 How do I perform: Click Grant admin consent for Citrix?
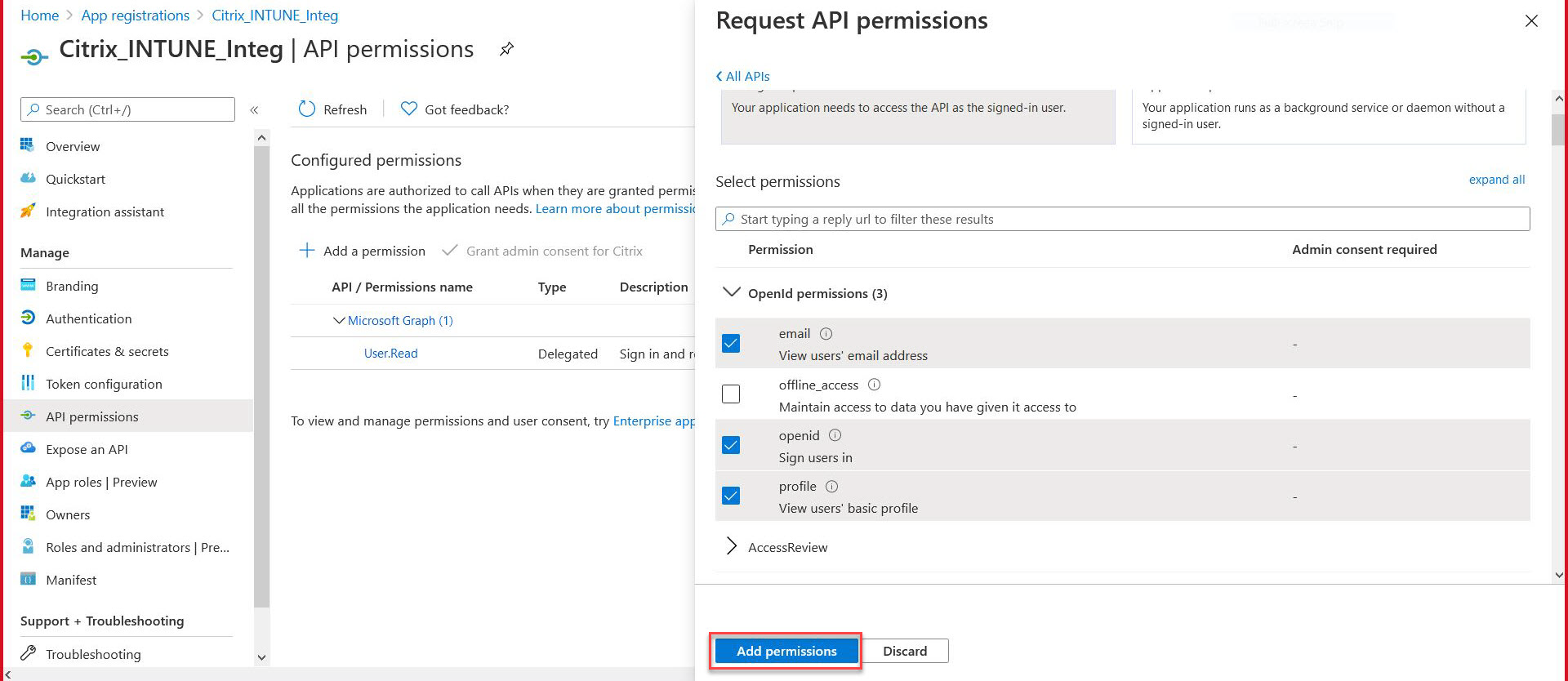click(x=542, y=251)
